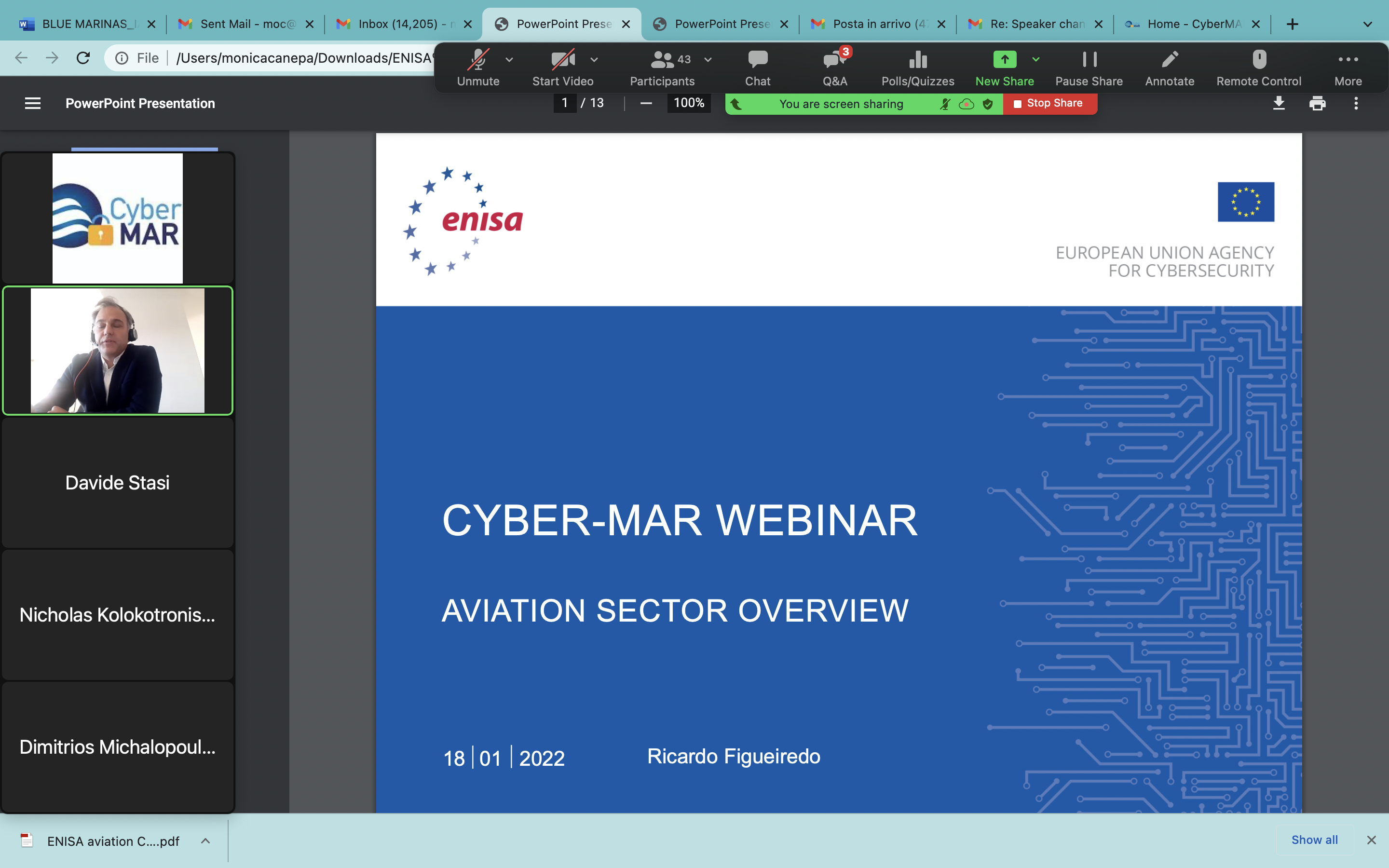The width and height of the screenshot is (1389, 868).
Task: Select the active speaker video tile
Action: pyautogui.click(x=118, y=350)
